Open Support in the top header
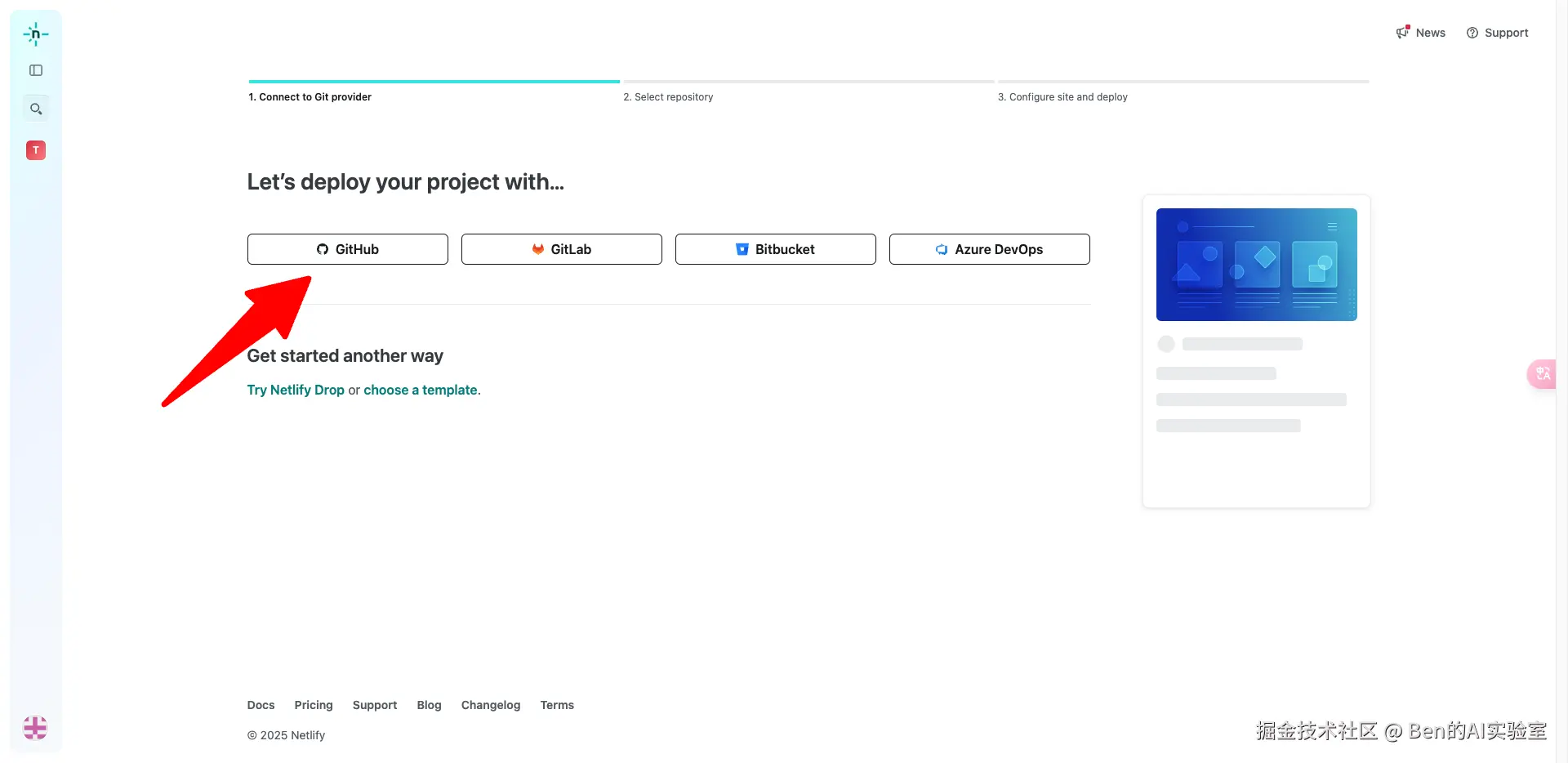The width and height of the screenshot is (1568, 763). pos(1498,33)
